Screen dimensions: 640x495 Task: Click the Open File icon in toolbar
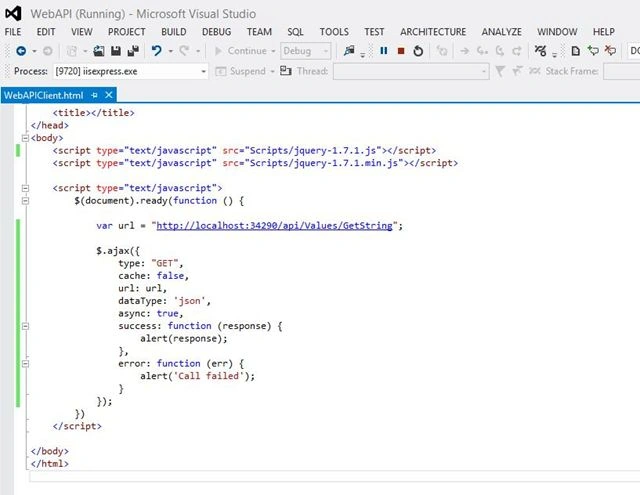click(98, 51)
